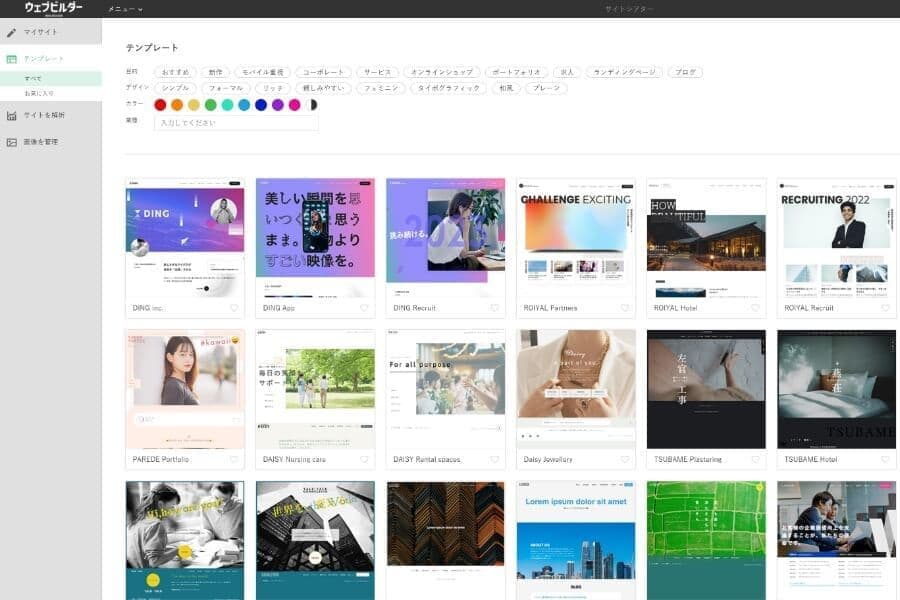900x600 pixels.
Task: Click the chart icon for サイトを解析
Action: 12,115
